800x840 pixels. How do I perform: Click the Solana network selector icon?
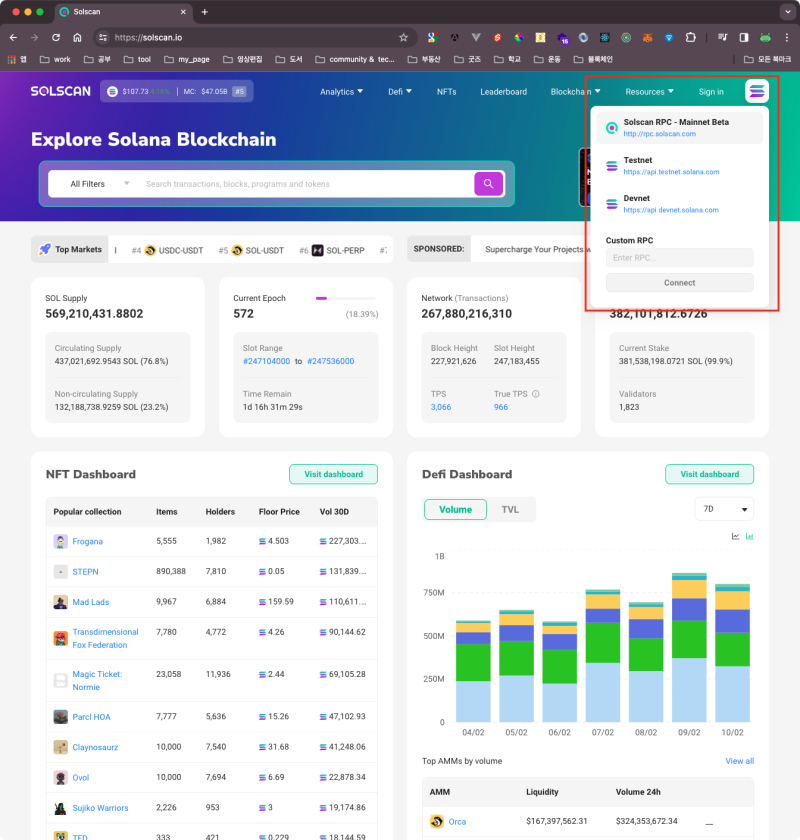(757, 91)
